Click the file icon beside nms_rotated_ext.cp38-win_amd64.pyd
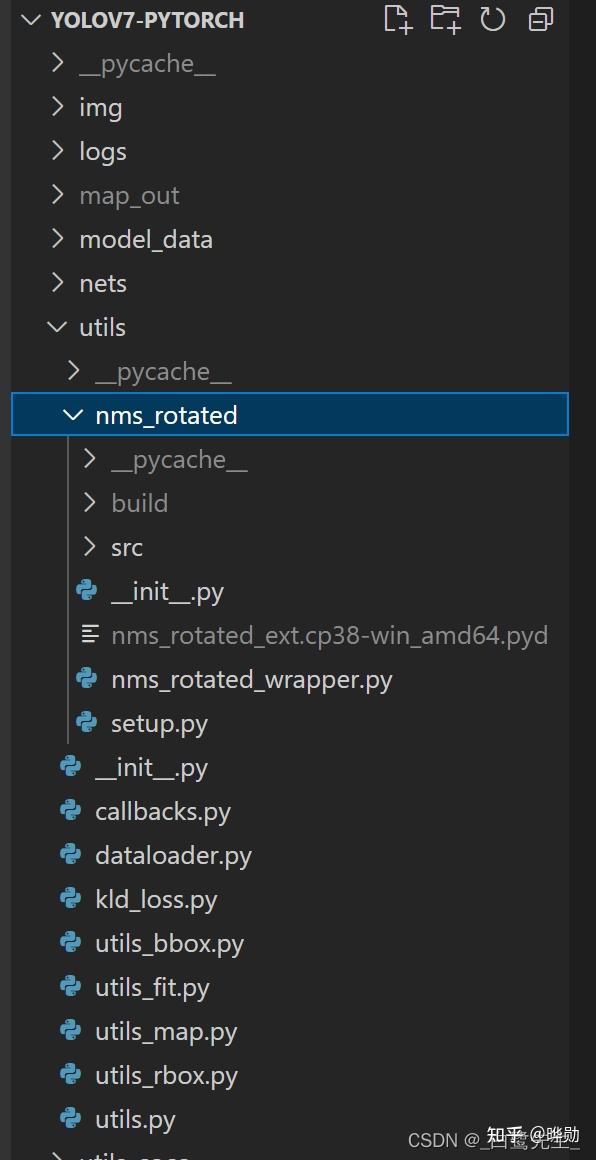596x1160 pixels. click(x=89, y=634)
